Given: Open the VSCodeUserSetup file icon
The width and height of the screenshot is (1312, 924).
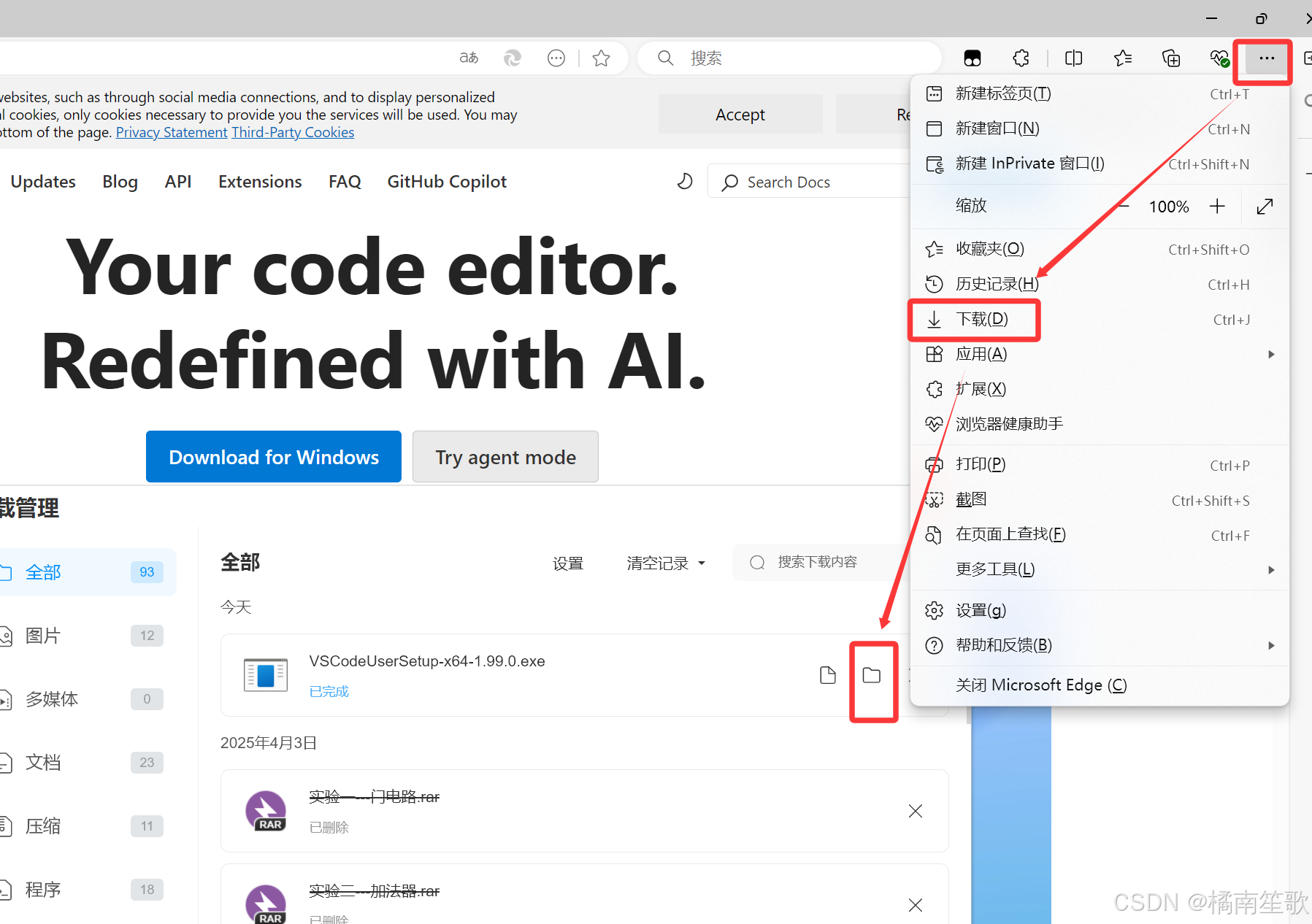Looking at the screenshot, I should tap(827, 675).
